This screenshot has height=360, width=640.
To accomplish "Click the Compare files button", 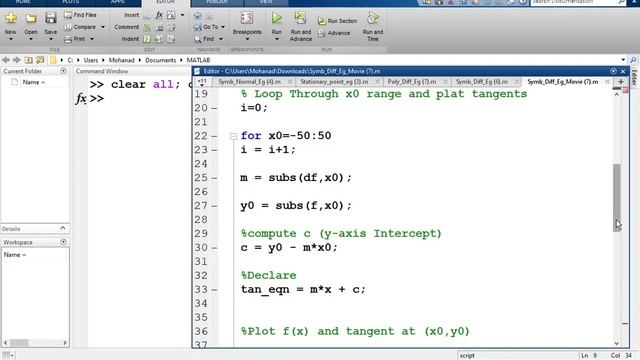I will pyautogui.click(x=80, y=27).
